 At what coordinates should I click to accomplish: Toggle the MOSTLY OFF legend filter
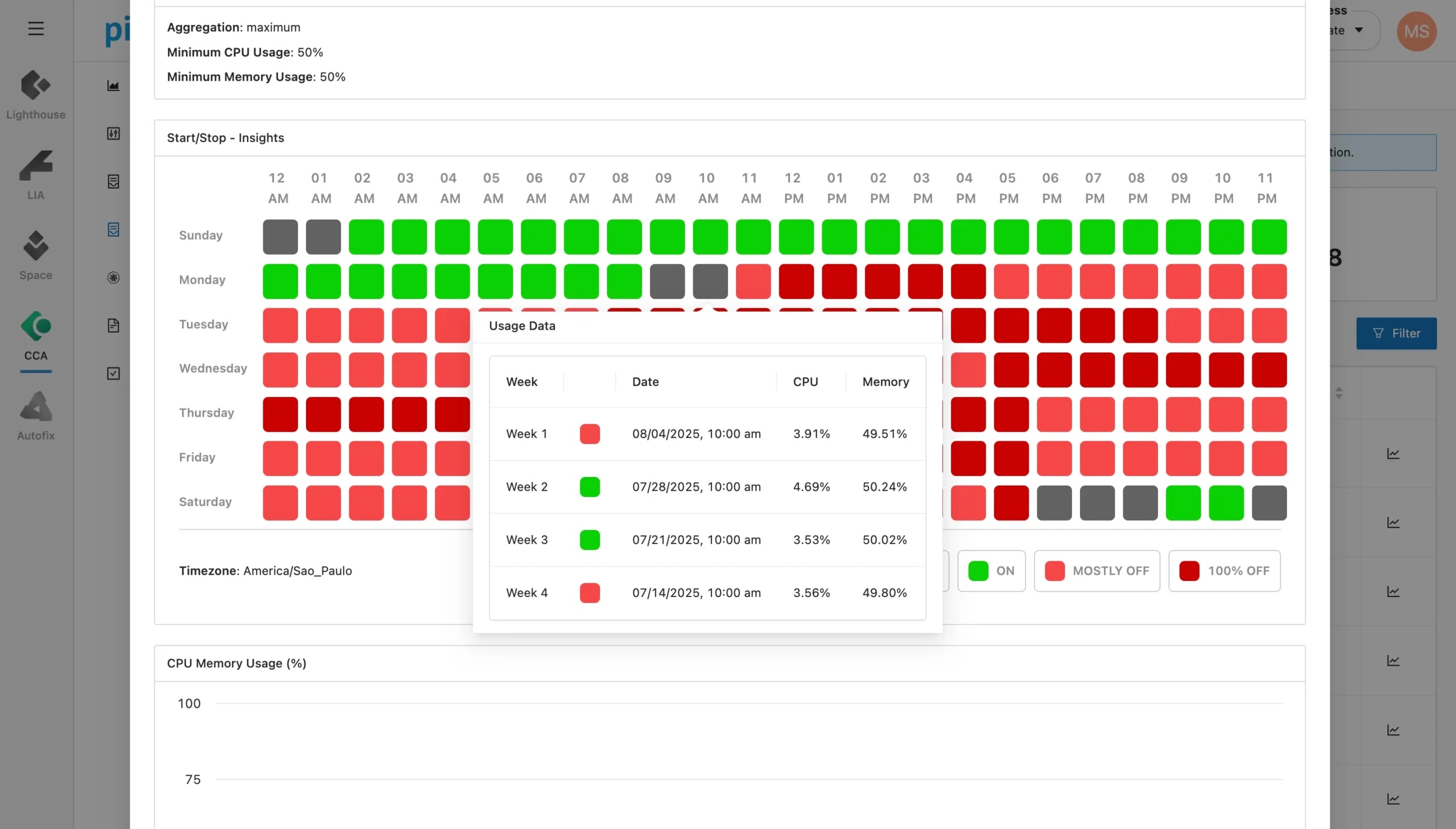coord(1097,570)
